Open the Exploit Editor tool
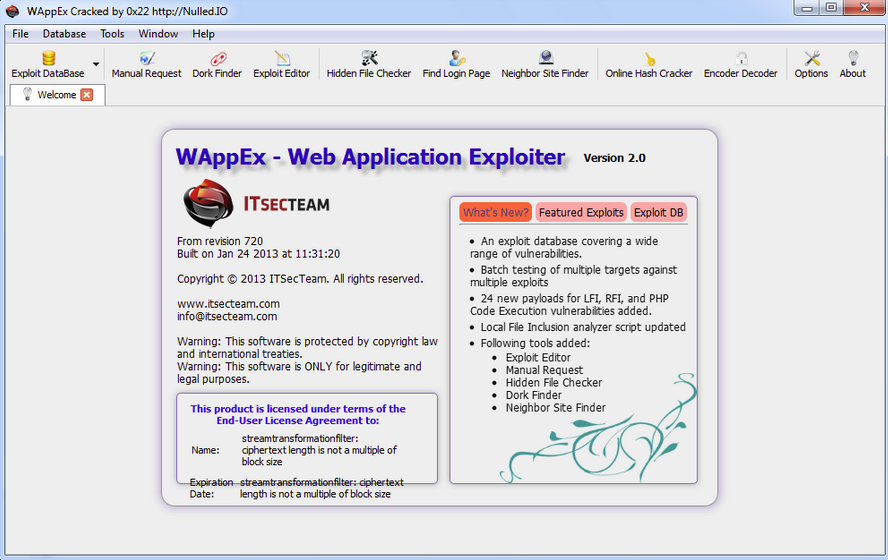 point(281,64)
